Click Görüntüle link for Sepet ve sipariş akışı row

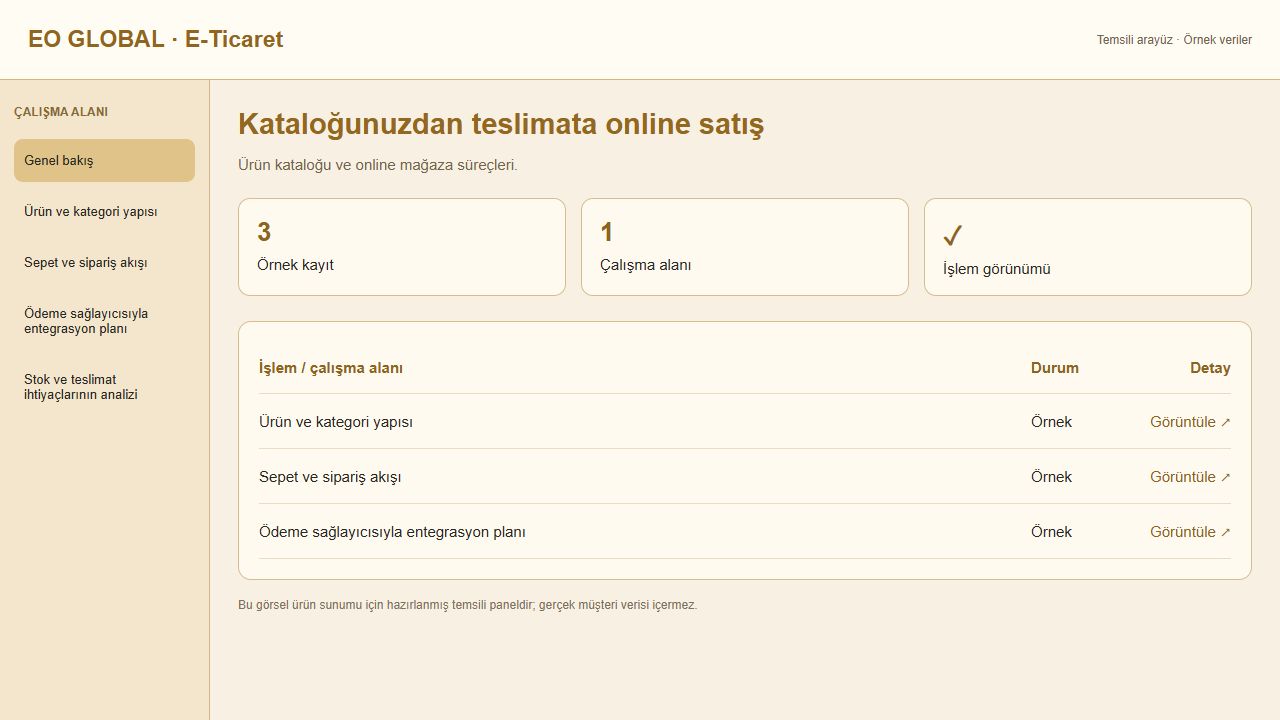(x=1190, y=477)
